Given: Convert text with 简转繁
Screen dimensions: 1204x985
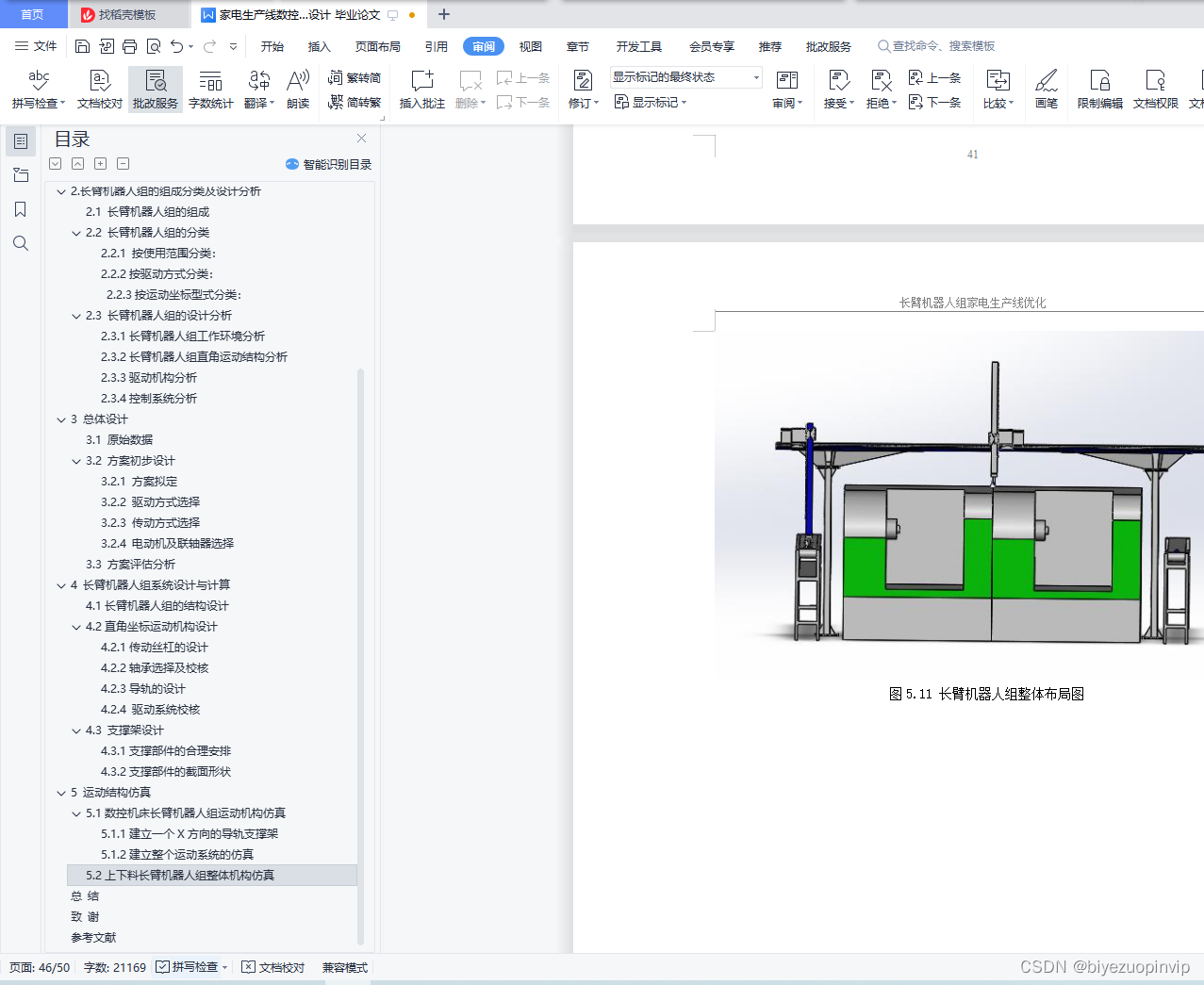Looking at the screenshot, I should (355, 103).
